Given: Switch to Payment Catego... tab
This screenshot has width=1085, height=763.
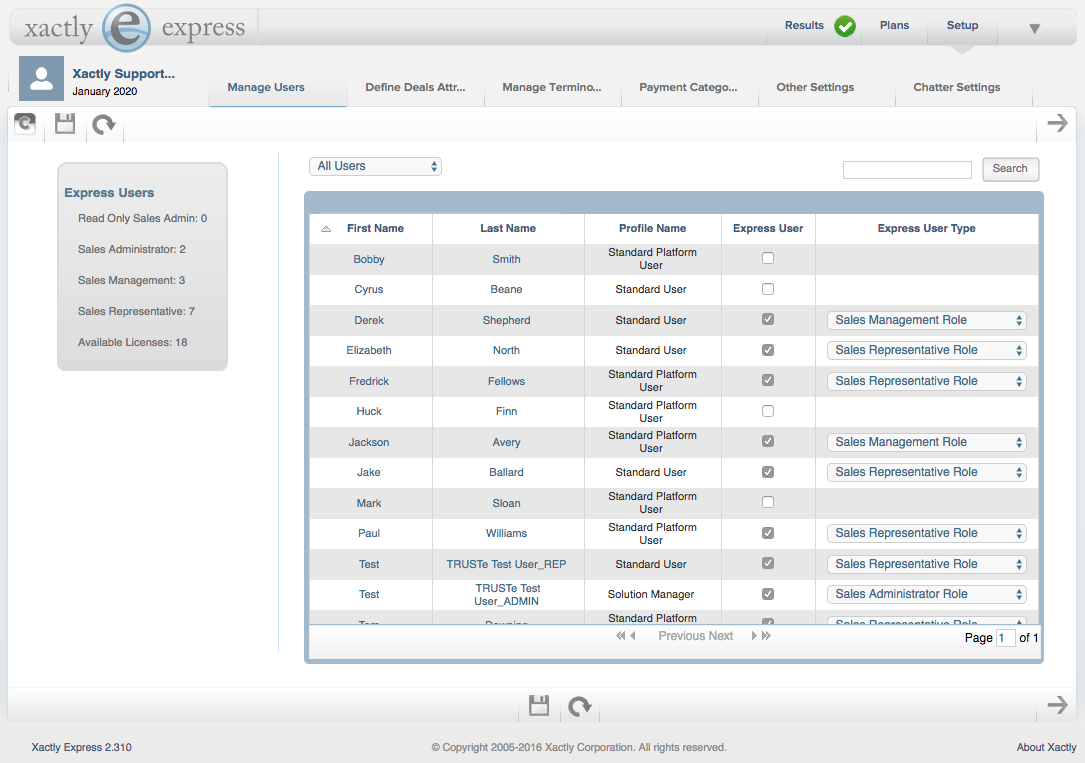Looking at the screenshot, I should click(x=688, y=87).
